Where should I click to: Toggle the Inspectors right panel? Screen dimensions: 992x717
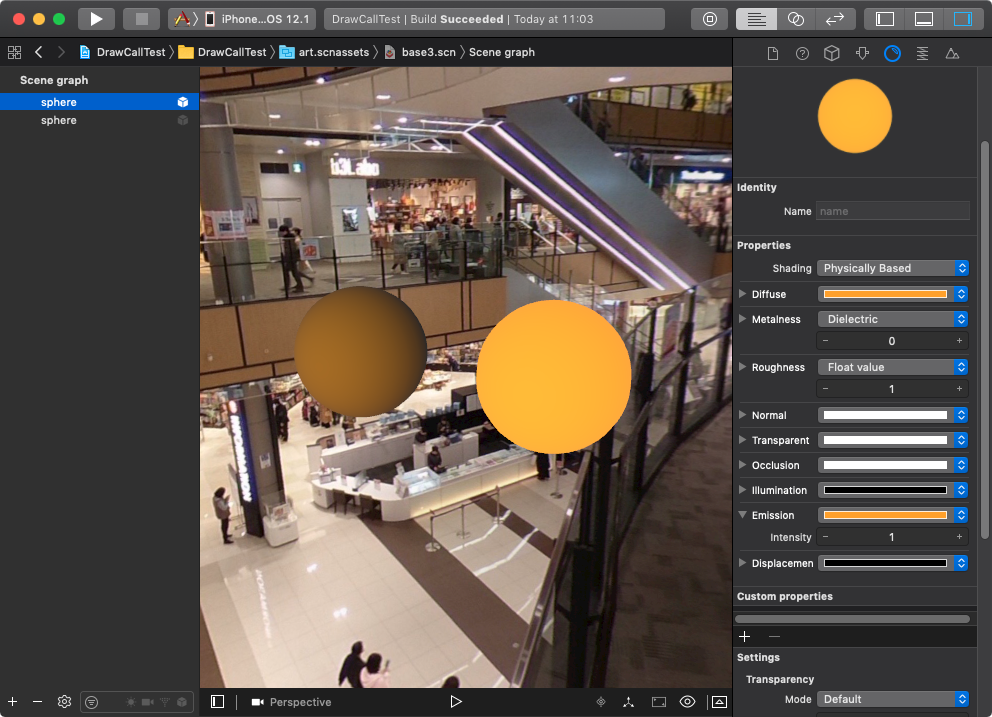pos(962,19)
